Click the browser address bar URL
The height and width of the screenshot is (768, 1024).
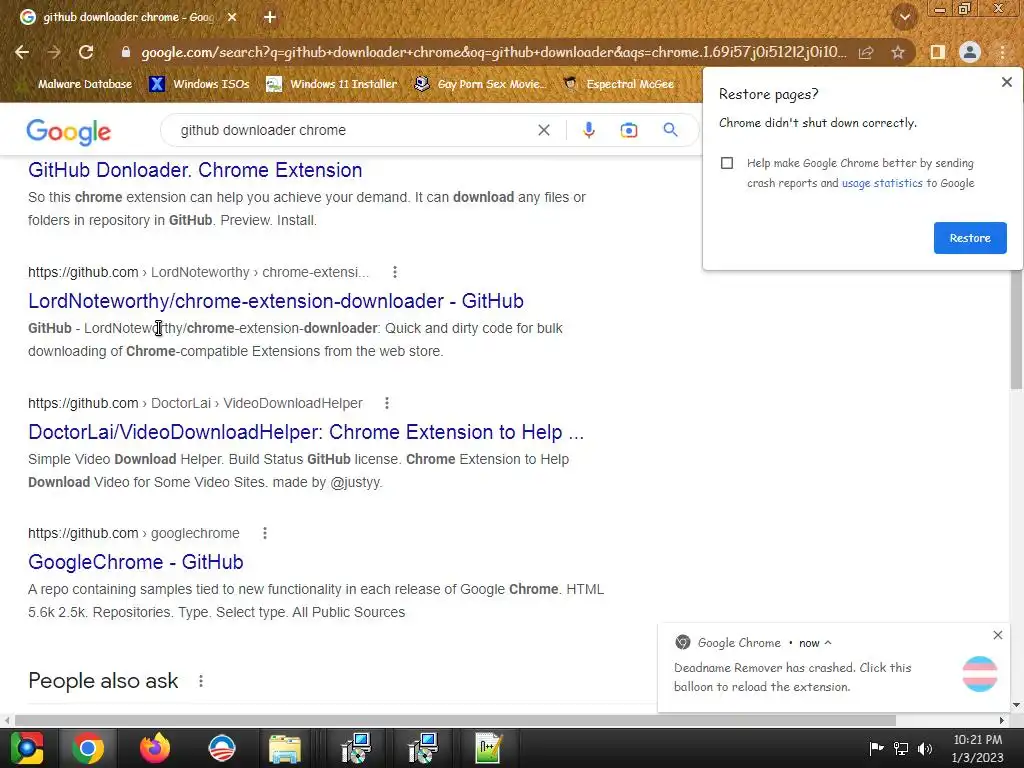tap(494, 52)
